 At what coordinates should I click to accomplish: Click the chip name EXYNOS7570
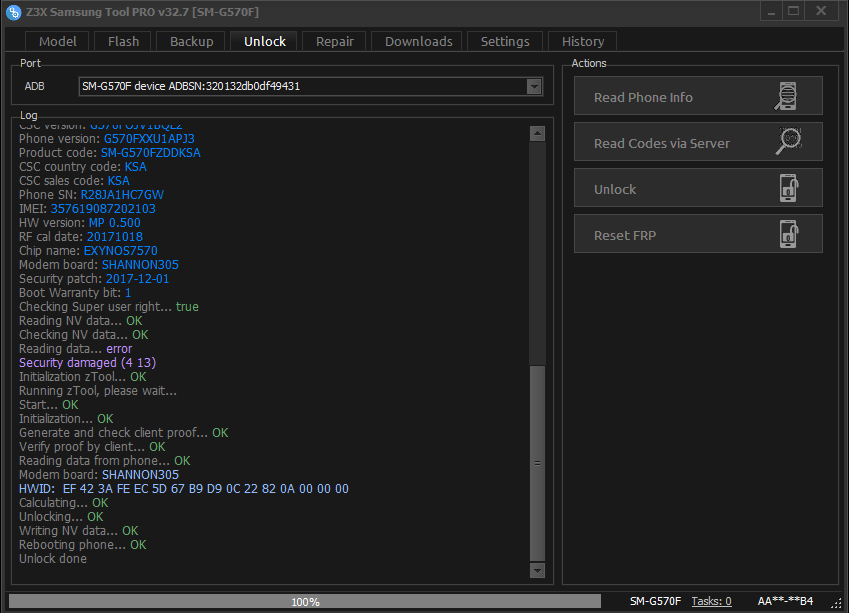tap(120, 251)
